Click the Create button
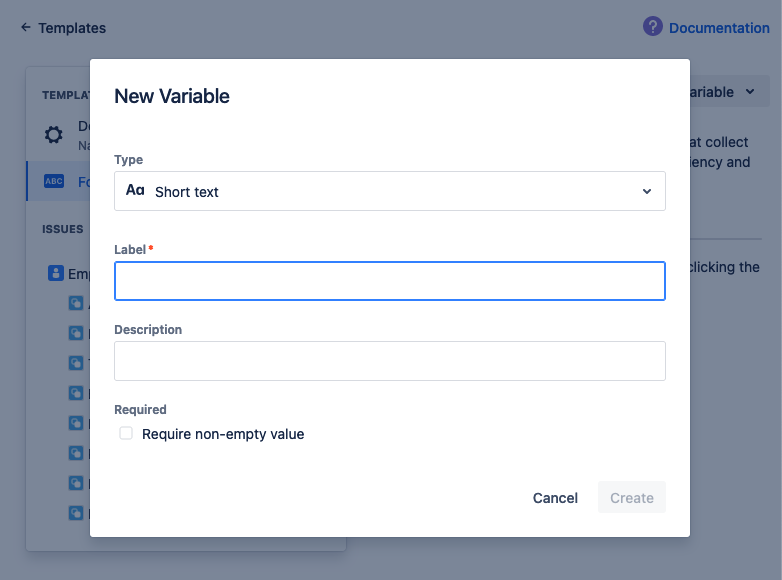The image size is (782, 580). click(631, 498)
